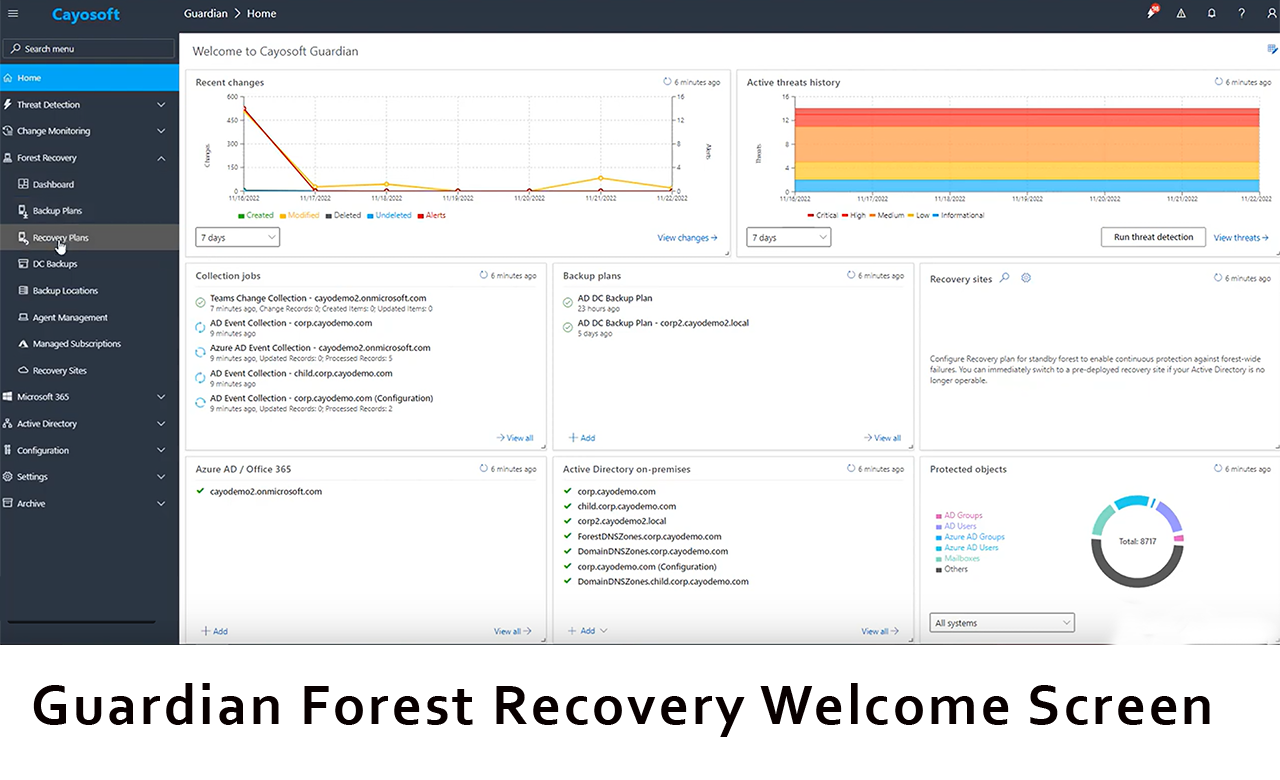The height and width of the screenshot is (780, 1280).
Task: Click Add in Active Directory on-premises panel
Action: pyautogui.click(x=588, y=631)
